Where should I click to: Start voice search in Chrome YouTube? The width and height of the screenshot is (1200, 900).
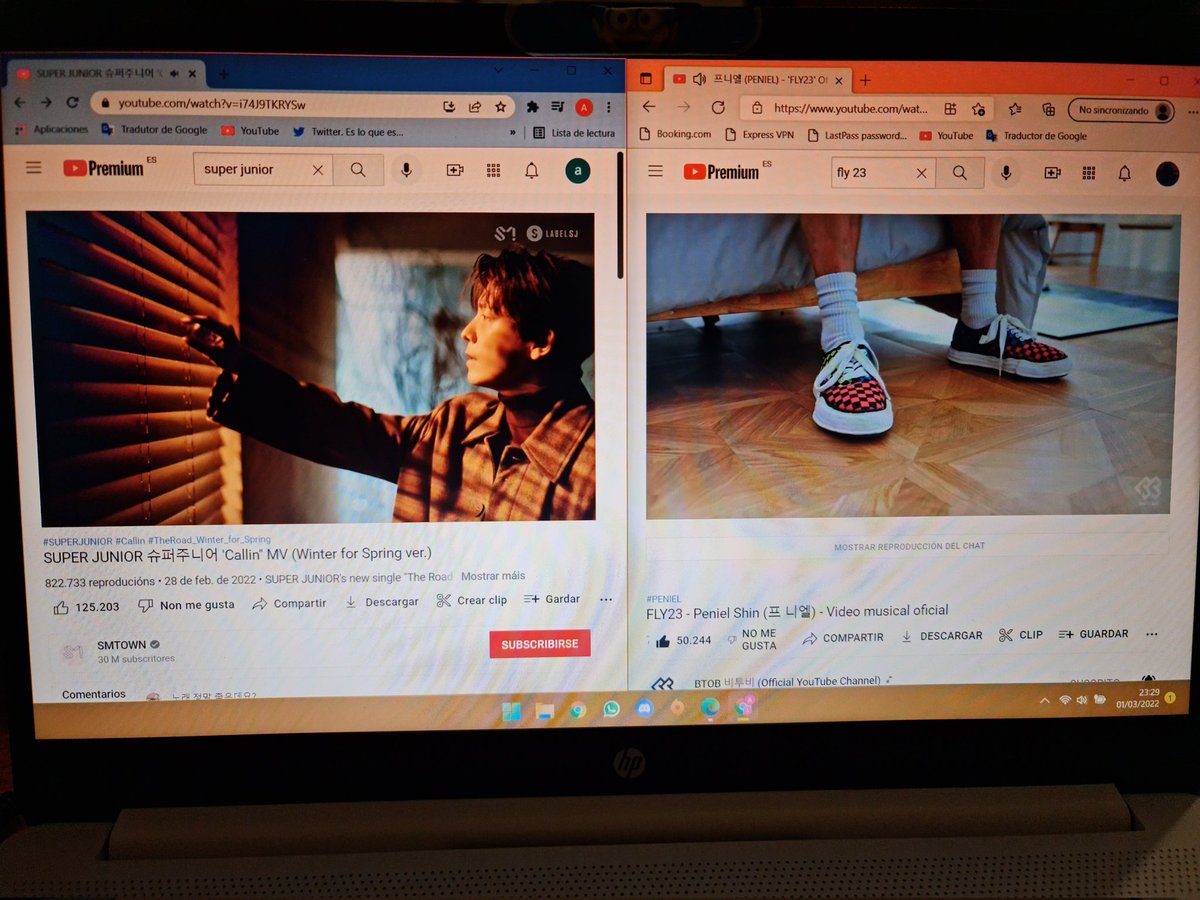(406, 170)
